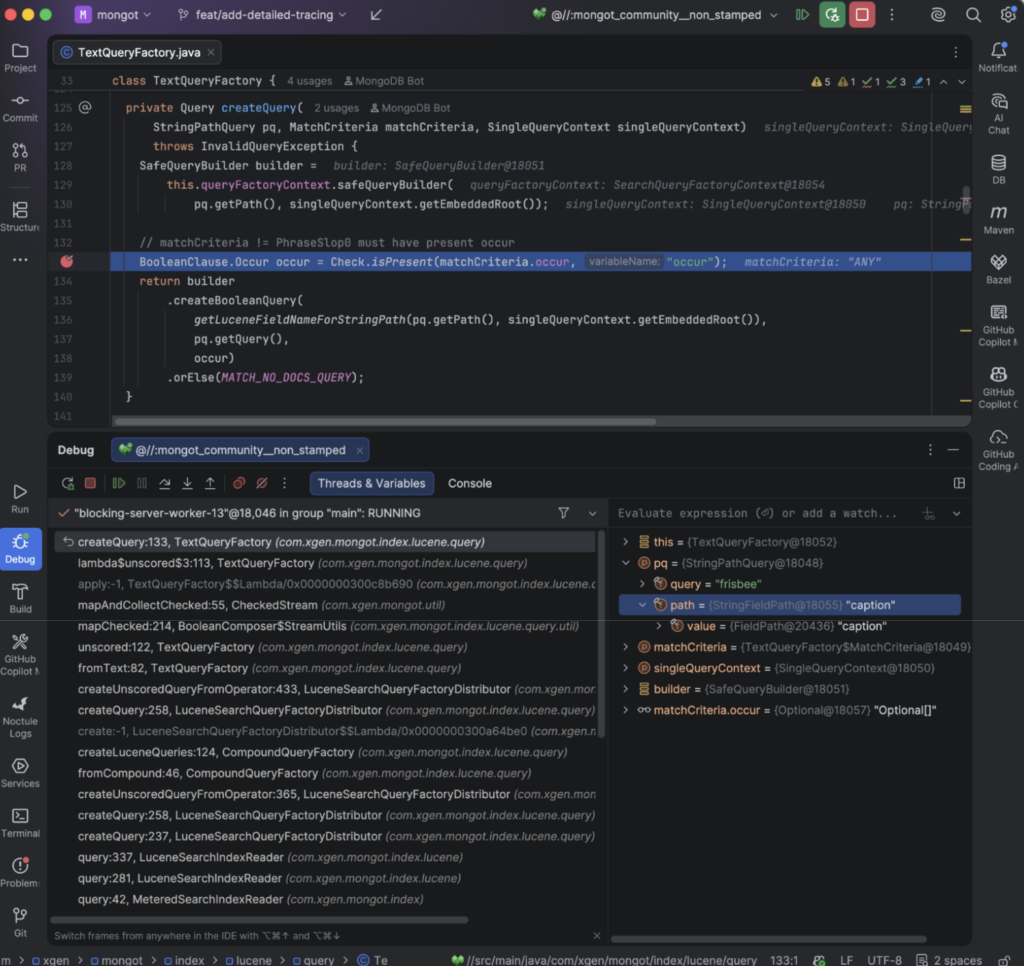This screenshot has height=966, width=1024.
Task: Open the AI Chat panel
Action: click(x=999, y=114)
